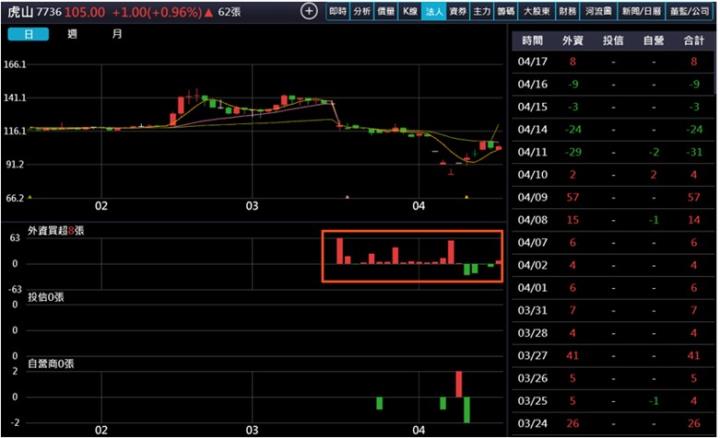Open the 新聞/日曆 tab
720x438 pixels.
coord(641,11)
